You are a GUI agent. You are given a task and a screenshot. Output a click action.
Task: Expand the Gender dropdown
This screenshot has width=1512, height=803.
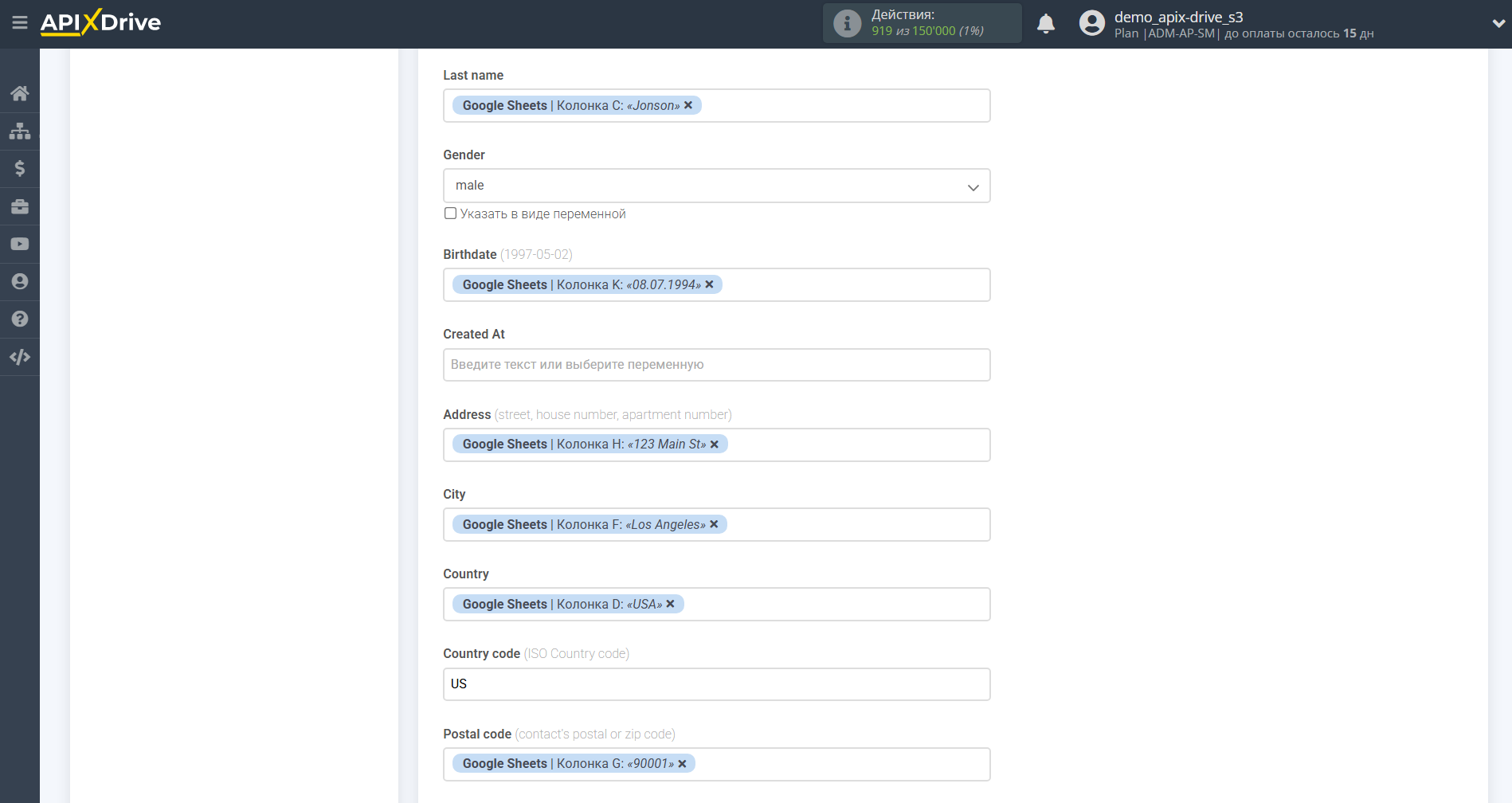tap(716, 186)
